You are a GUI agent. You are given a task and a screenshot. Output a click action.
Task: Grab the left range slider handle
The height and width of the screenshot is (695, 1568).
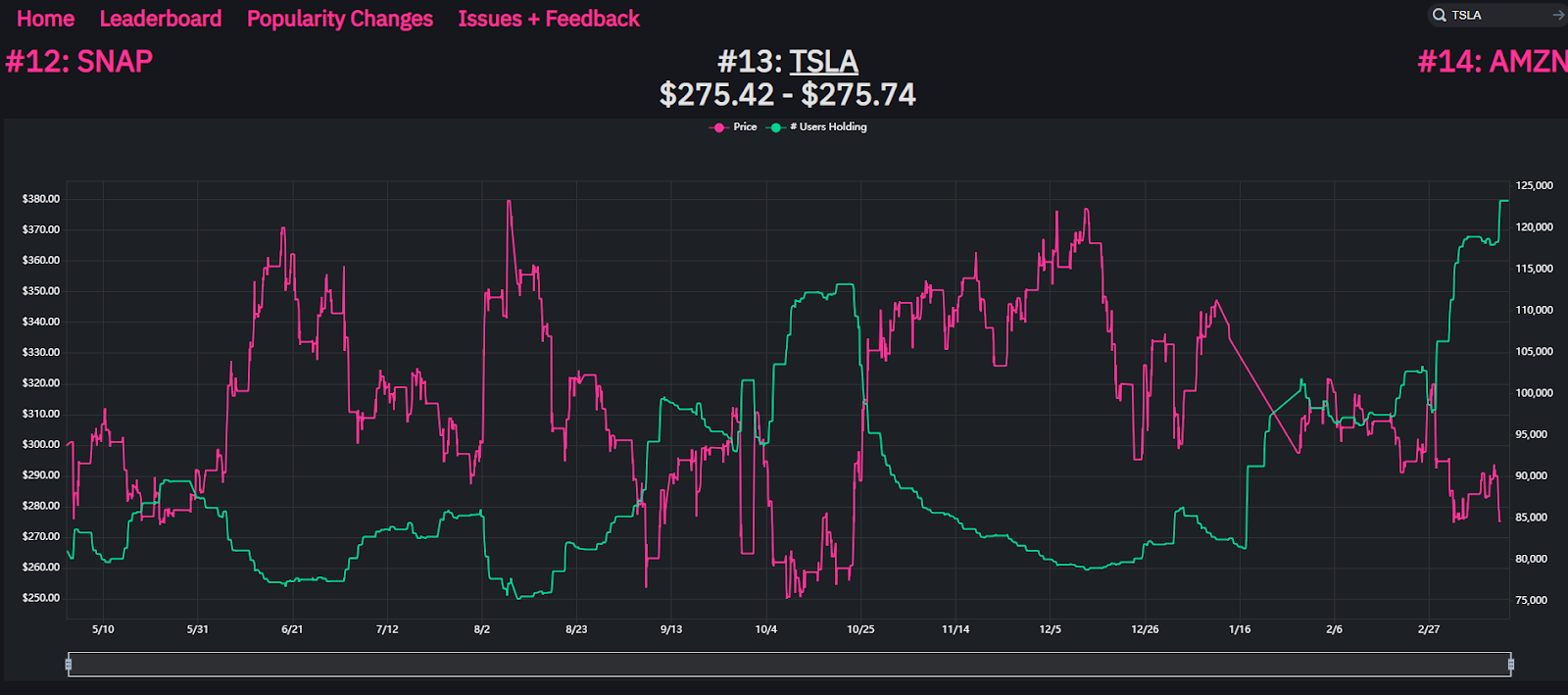(68, 665)
